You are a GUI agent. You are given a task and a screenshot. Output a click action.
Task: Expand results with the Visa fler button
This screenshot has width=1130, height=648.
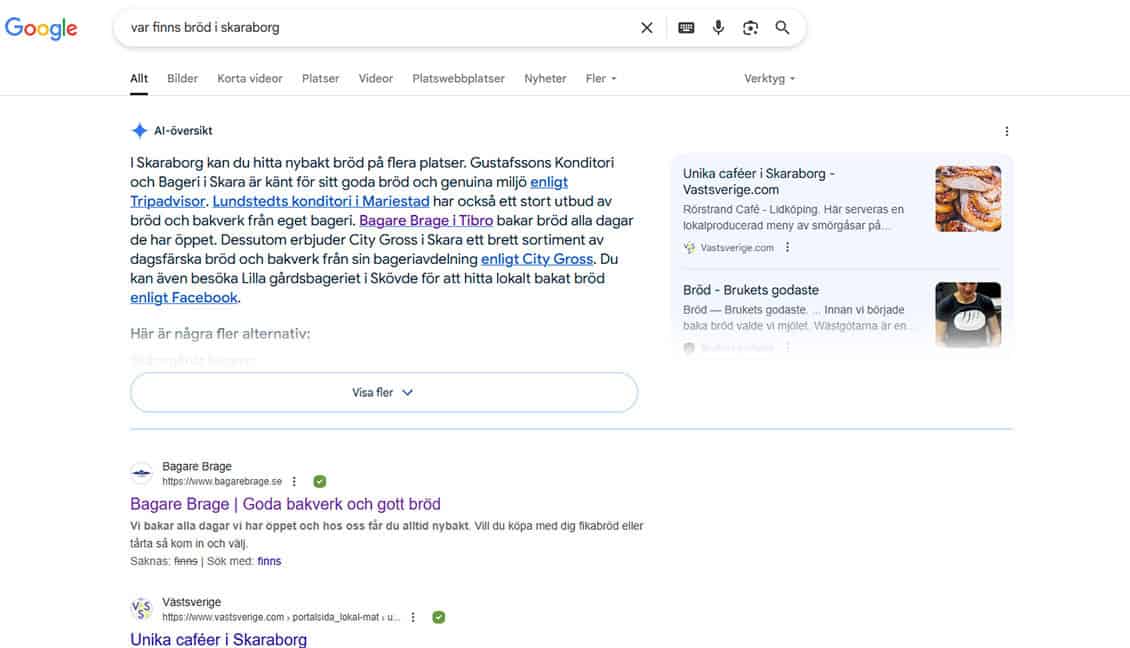[x=383, y=392]
